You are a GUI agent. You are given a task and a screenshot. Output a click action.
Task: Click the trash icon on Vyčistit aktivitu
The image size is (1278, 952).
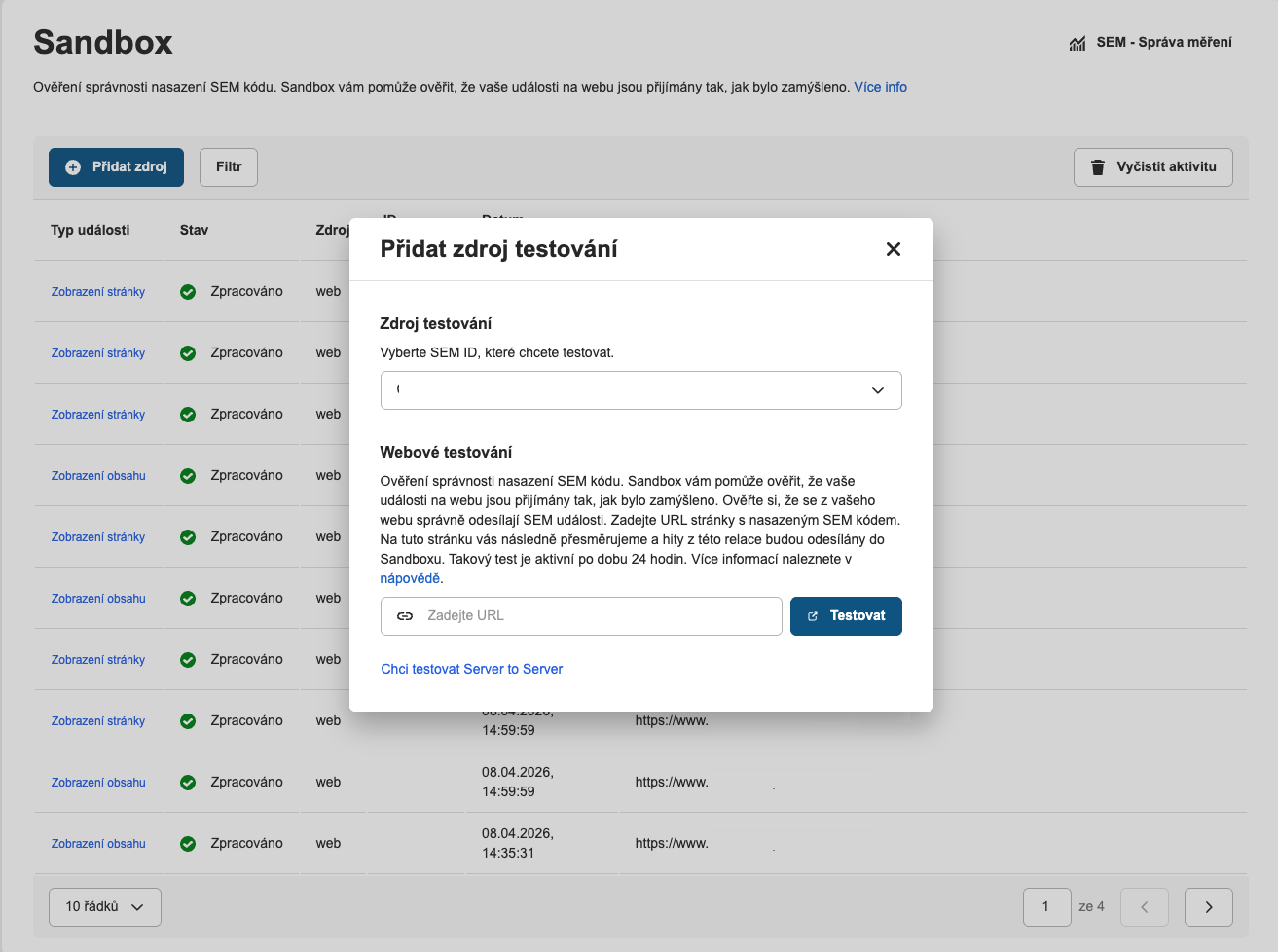[x=1098, y=167]
